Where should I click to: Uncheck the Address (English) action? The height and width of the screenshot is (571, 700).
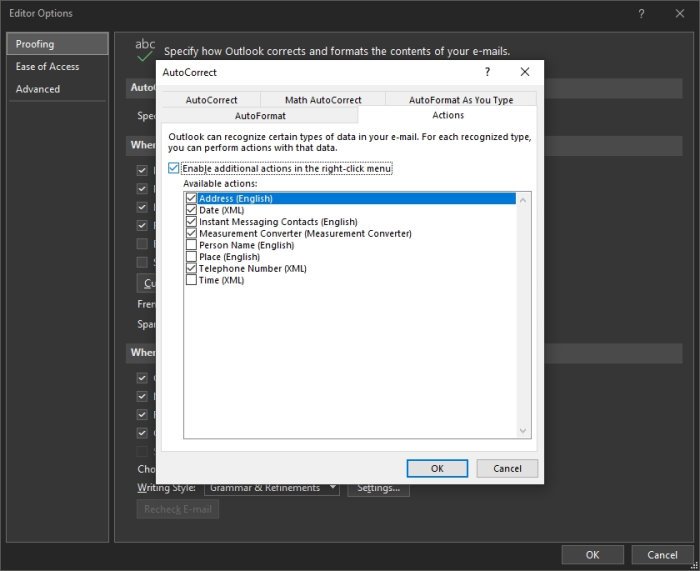point(191,199)
